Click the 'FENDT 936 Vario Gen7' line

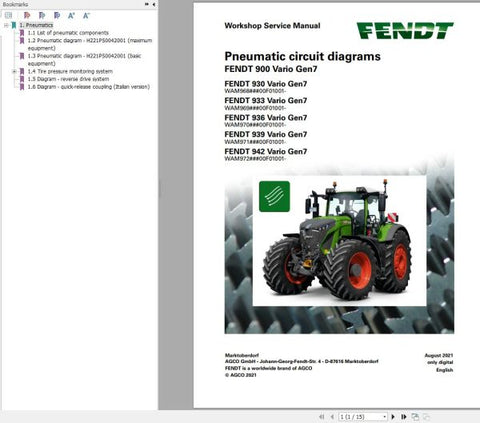click(x=266, y=117)
